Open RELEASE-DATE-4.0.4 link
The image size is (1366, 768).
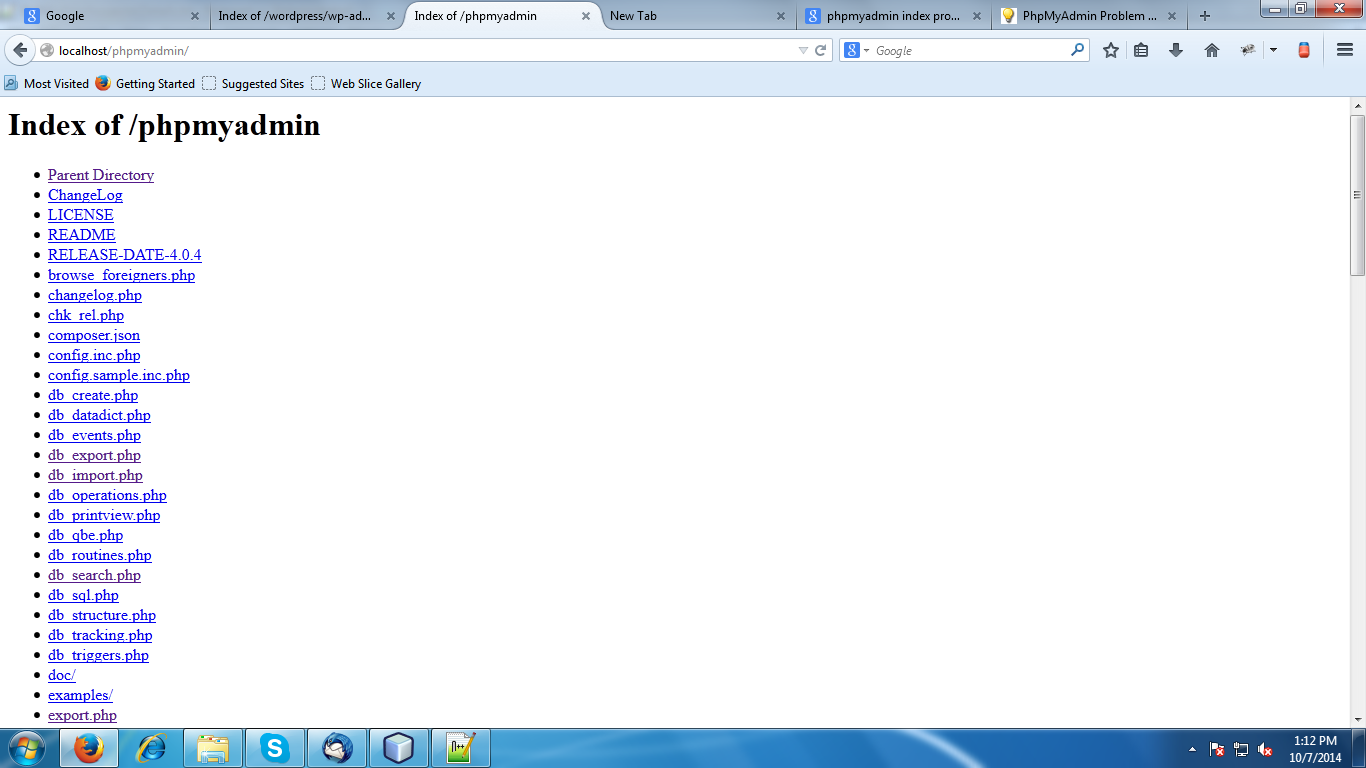click(x=125, y=255)
